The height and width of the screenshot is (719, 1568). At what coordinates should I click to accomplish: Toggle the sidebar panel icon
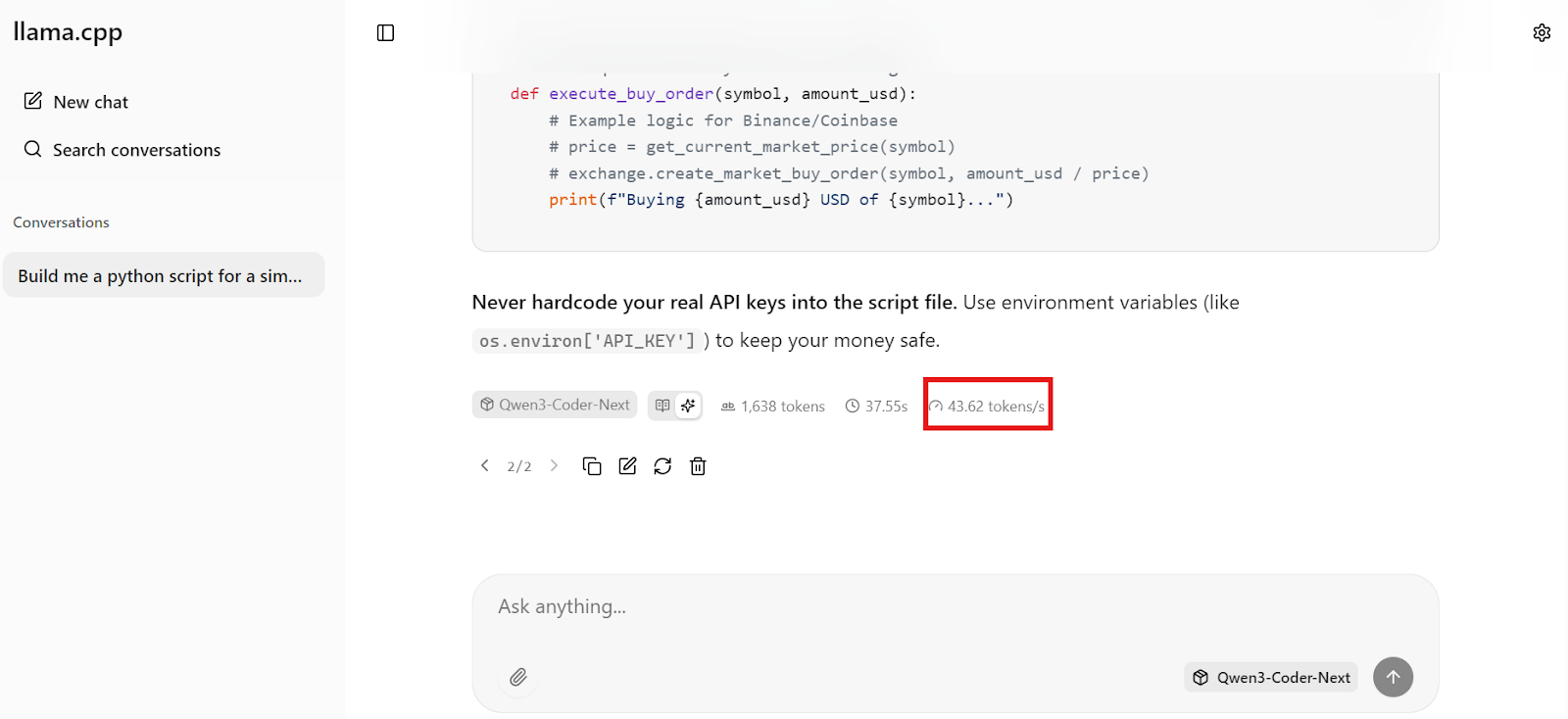(385, 33)
